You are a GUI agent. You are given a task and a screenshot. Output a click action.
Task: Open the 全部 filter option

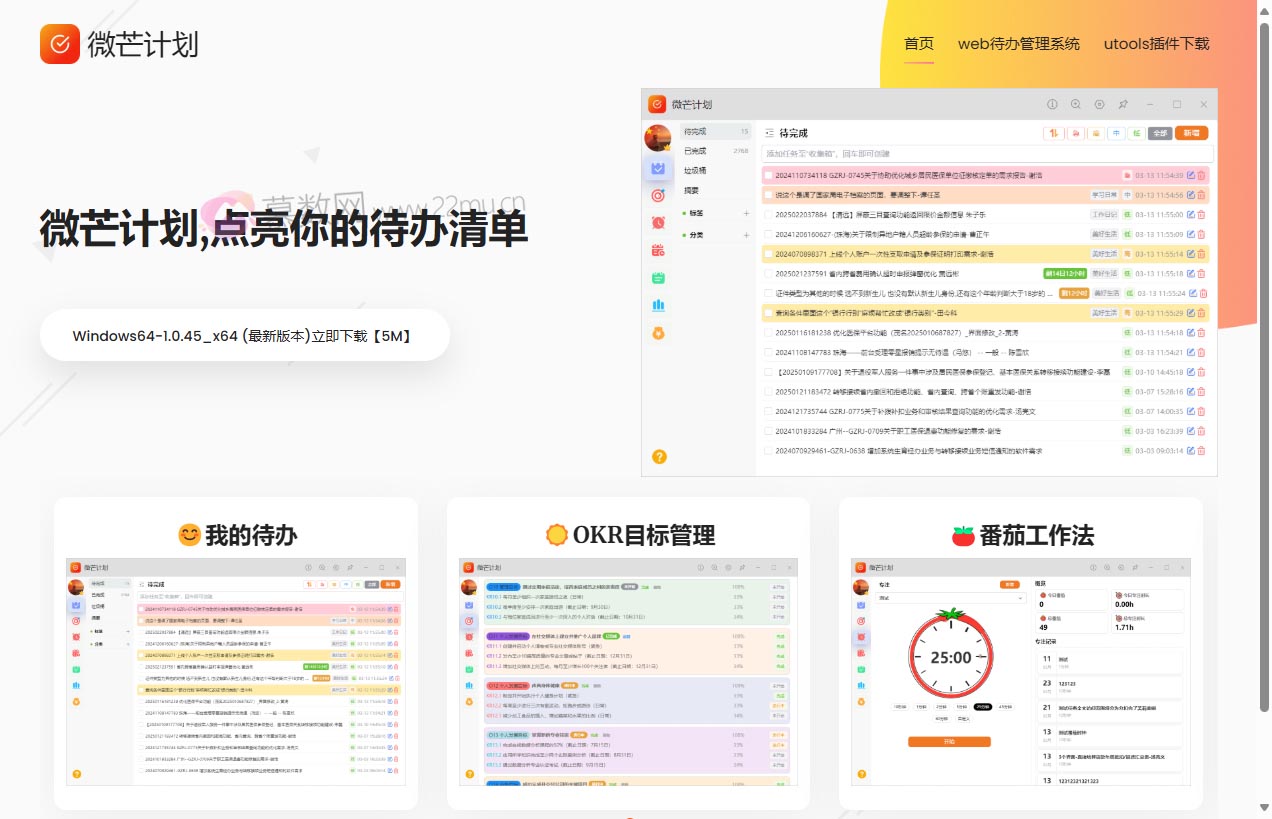(x=1158, y=132)
